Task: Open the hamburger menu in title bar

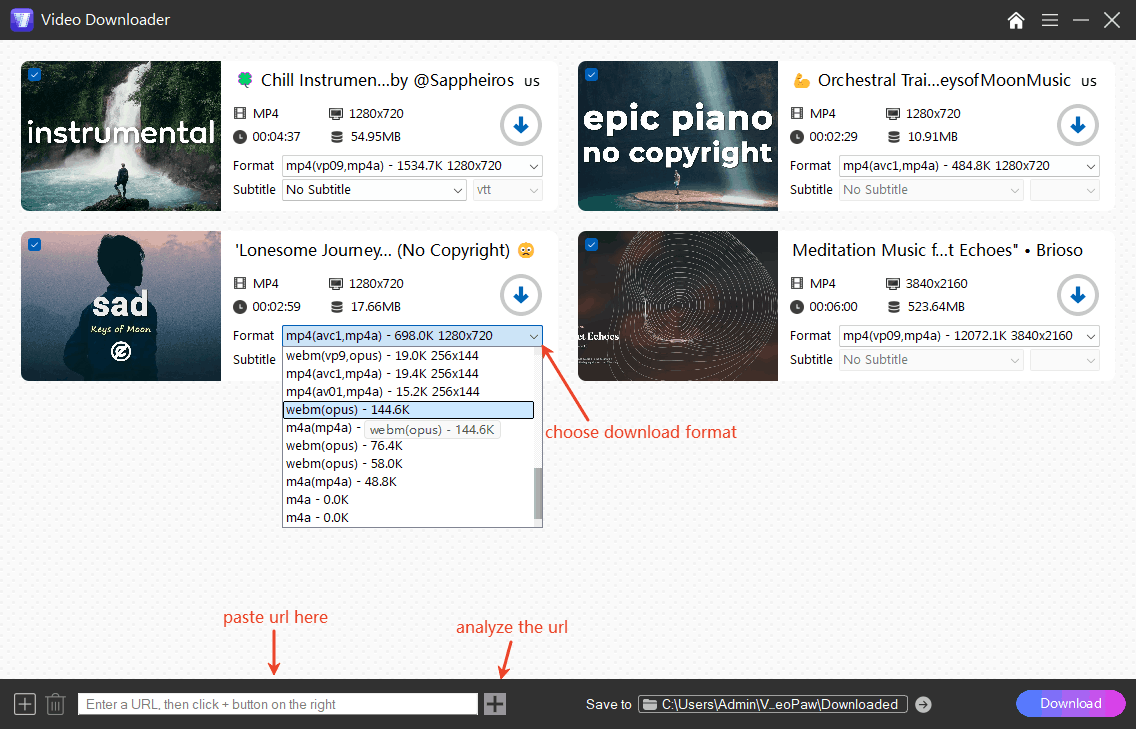Action: [1050, 20]
